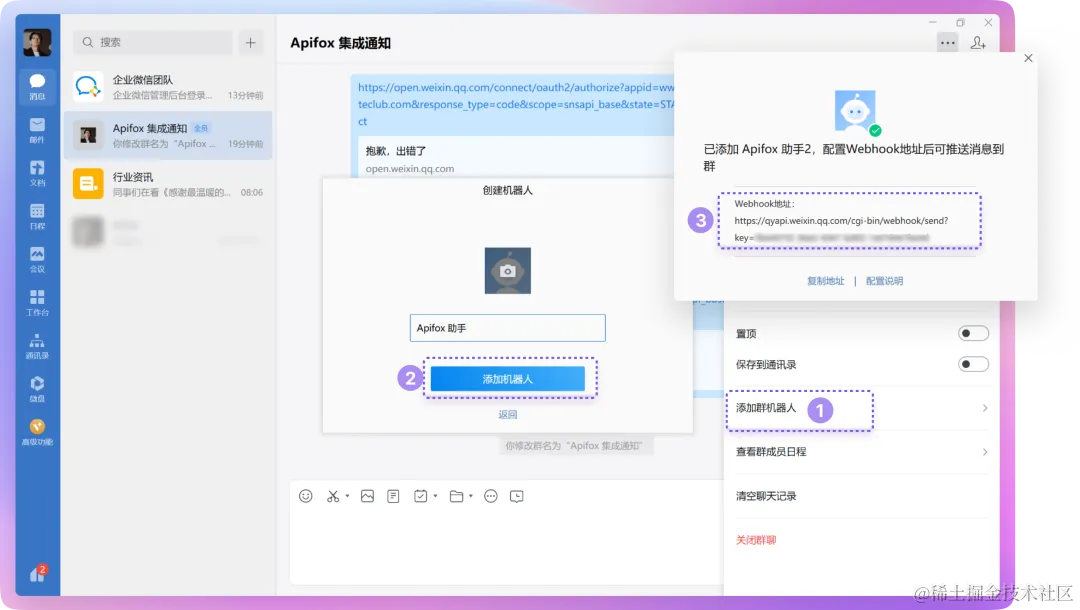Open the 会议 meetings section
Viewport: 1080px width, 610px height.
[37, 260]
